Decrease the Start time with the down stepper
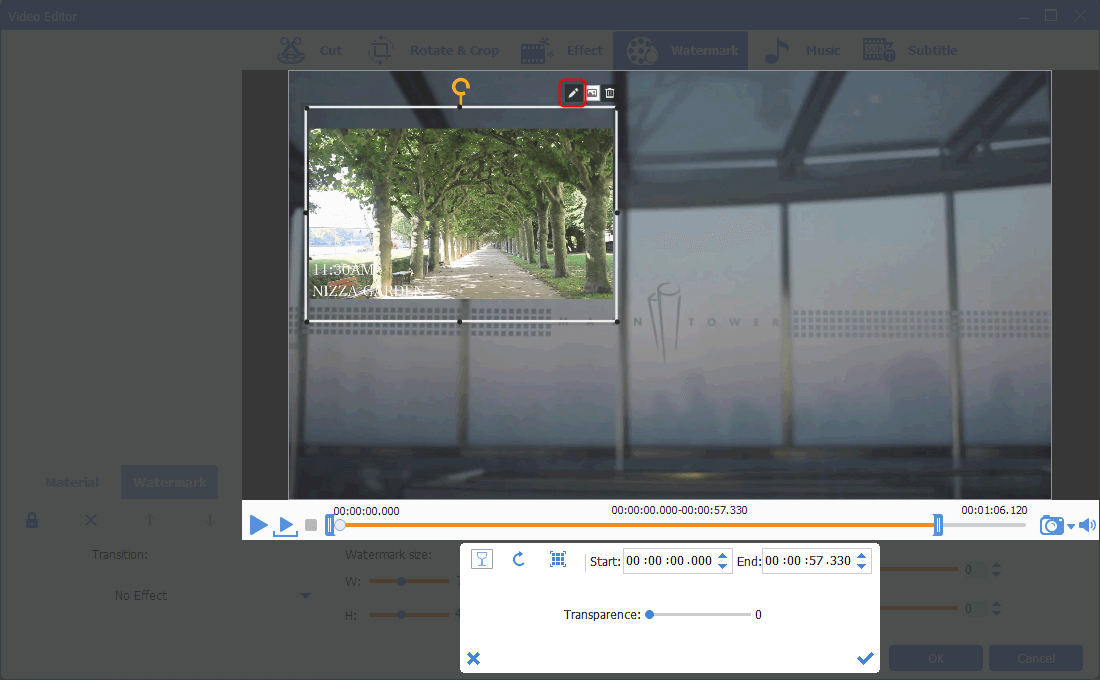The height and width of the screenshot is (680, 1100). pyautogui.click(x=723, y=567)
